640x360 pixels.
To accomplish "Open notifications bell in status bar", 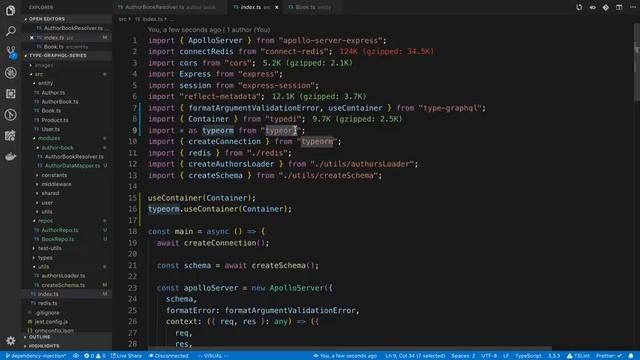I will pyautogui.click(x=631, y=356).
